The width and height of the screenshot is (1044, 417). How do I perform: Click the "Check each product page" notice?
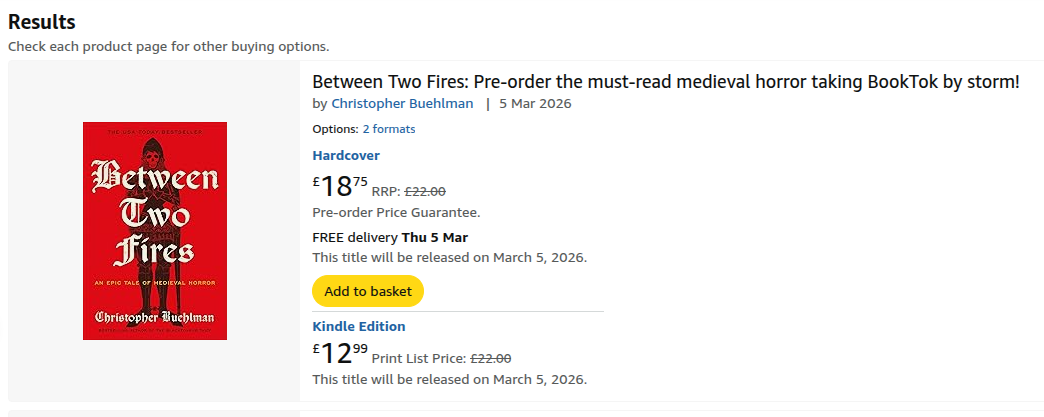[168, 46]
